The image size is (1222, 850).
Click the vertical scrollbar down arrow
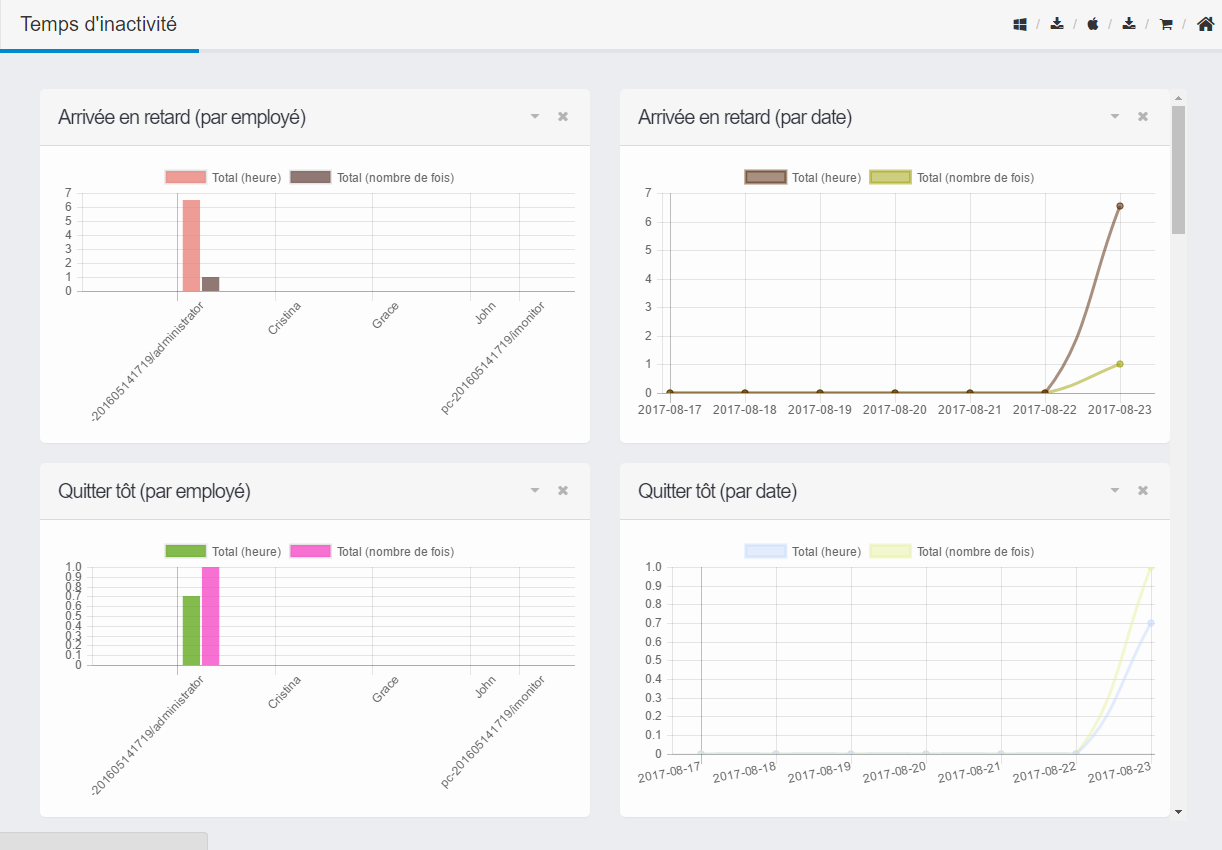[x=1178, y=811]
